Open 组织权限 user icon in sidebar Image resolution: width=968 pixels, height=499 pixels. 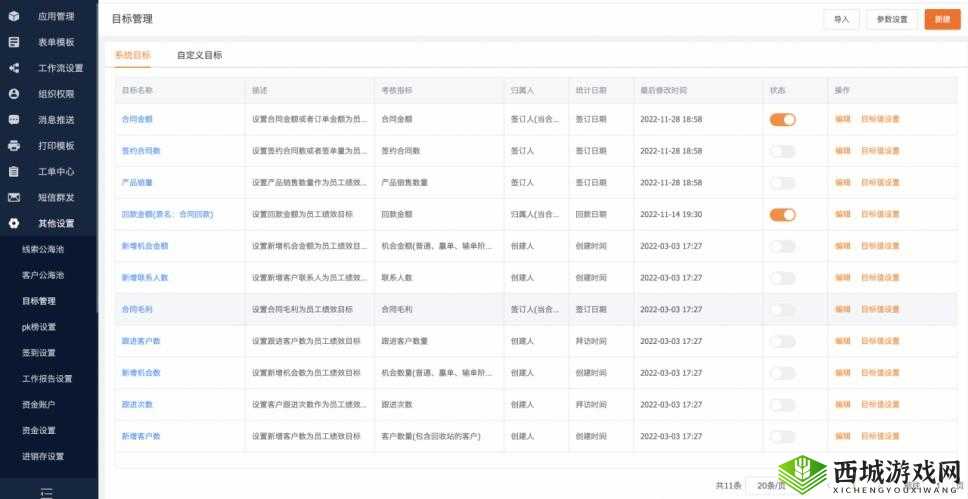pos(14,94)
